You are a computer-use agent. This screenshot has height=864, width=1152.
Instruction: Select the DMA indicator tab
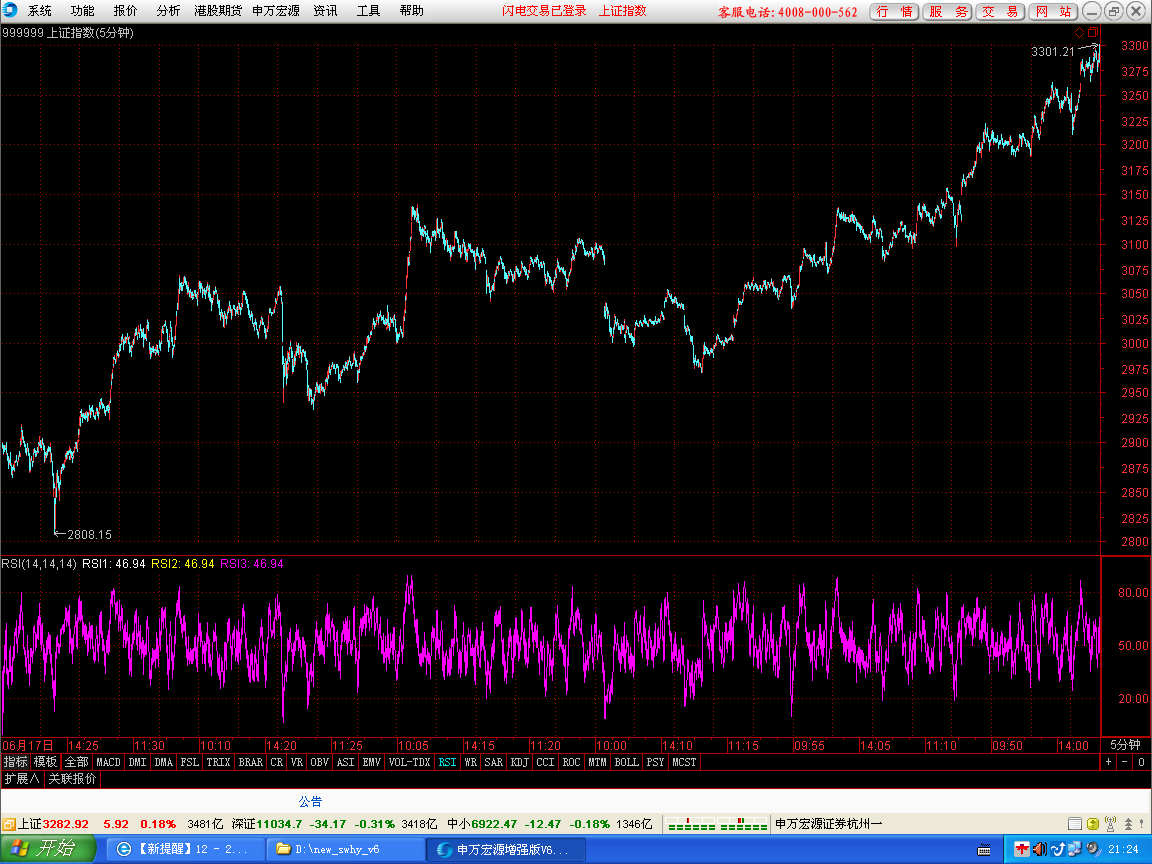[164, 762]
